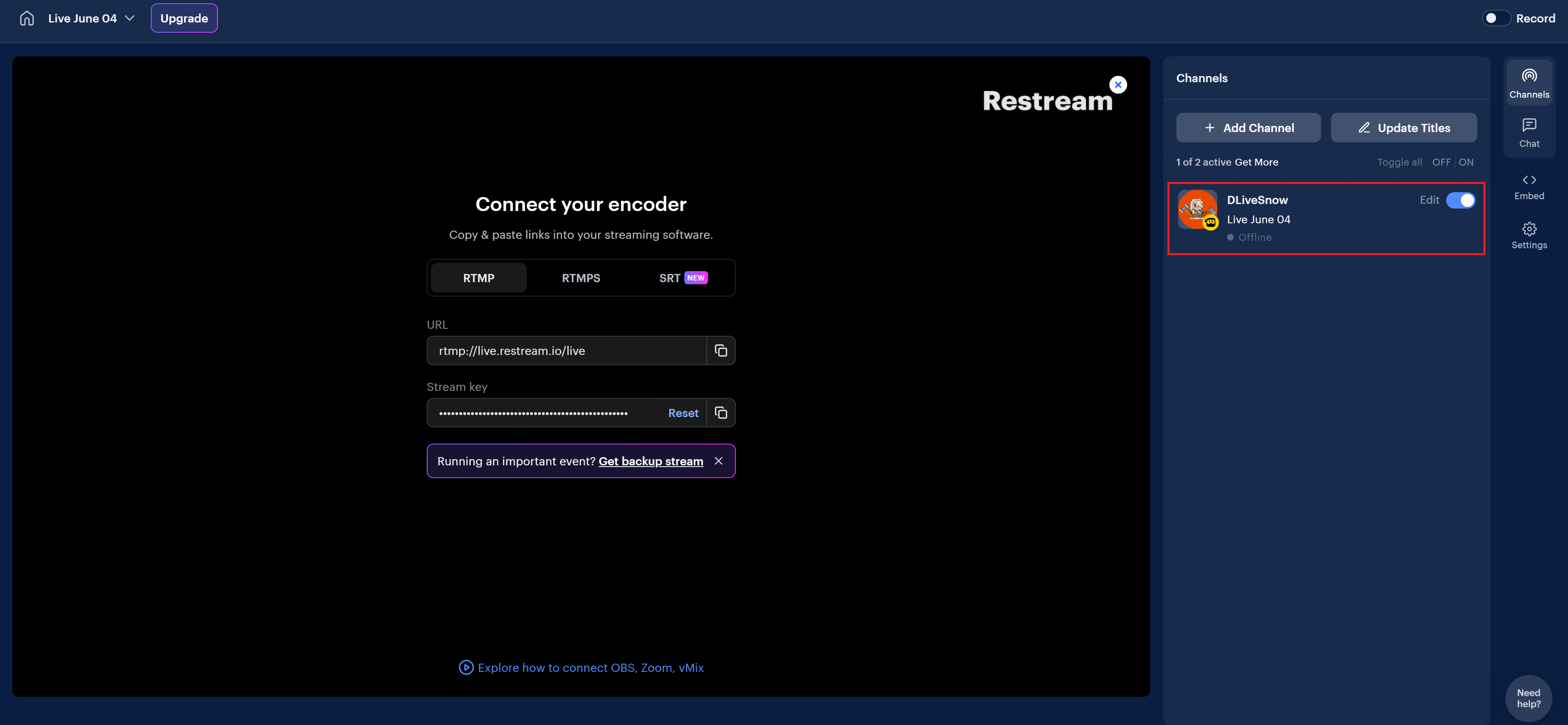
Task: Dismiss the backup stream banner
Action: (x=718, y=461)
